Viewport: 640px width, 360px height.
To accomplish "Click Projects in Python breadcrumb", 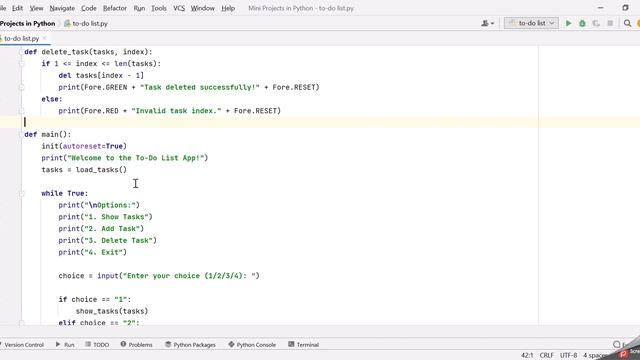I will 27,24.
